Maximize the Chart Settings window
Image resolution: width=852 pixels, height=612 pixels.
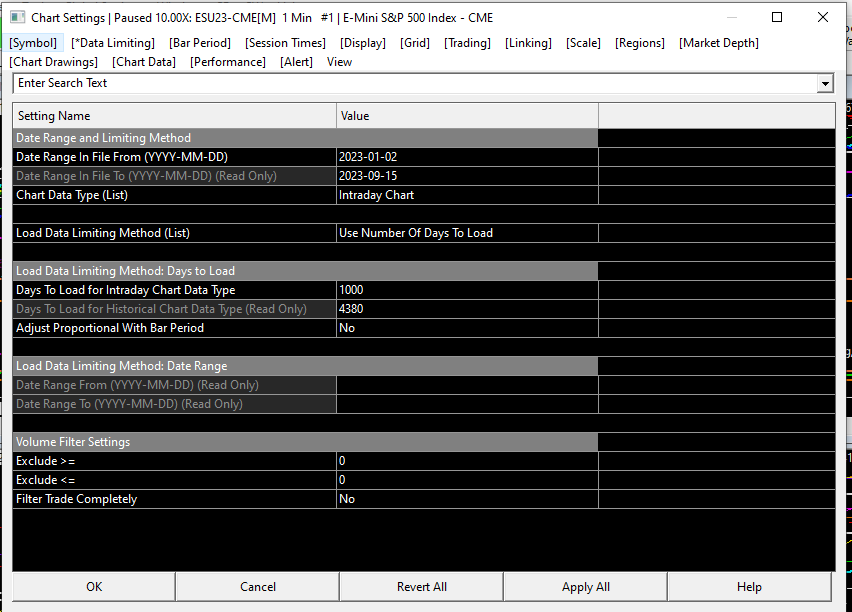[x=777, y=17]
